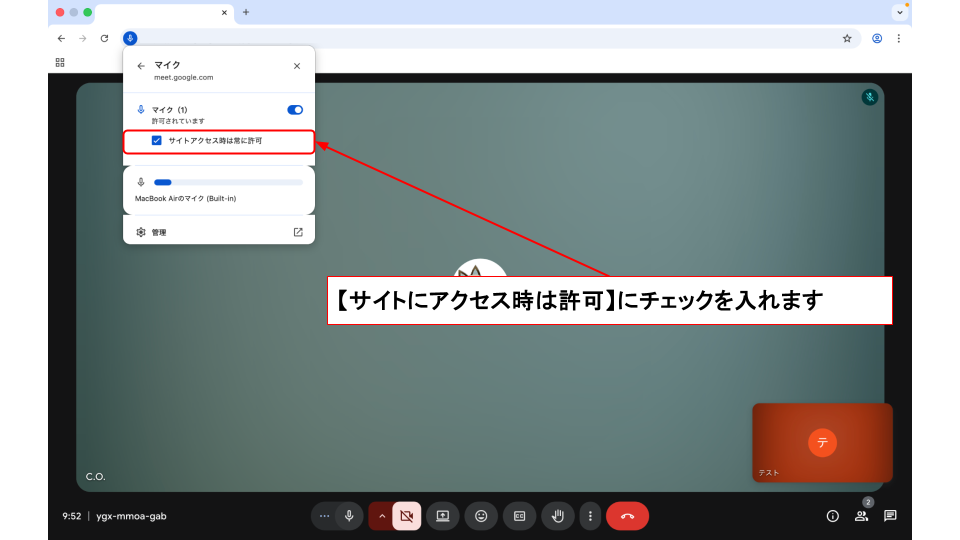This screenshot has height=540, width=960.
Task: Turn on closed captions
Action: (519, 516)
